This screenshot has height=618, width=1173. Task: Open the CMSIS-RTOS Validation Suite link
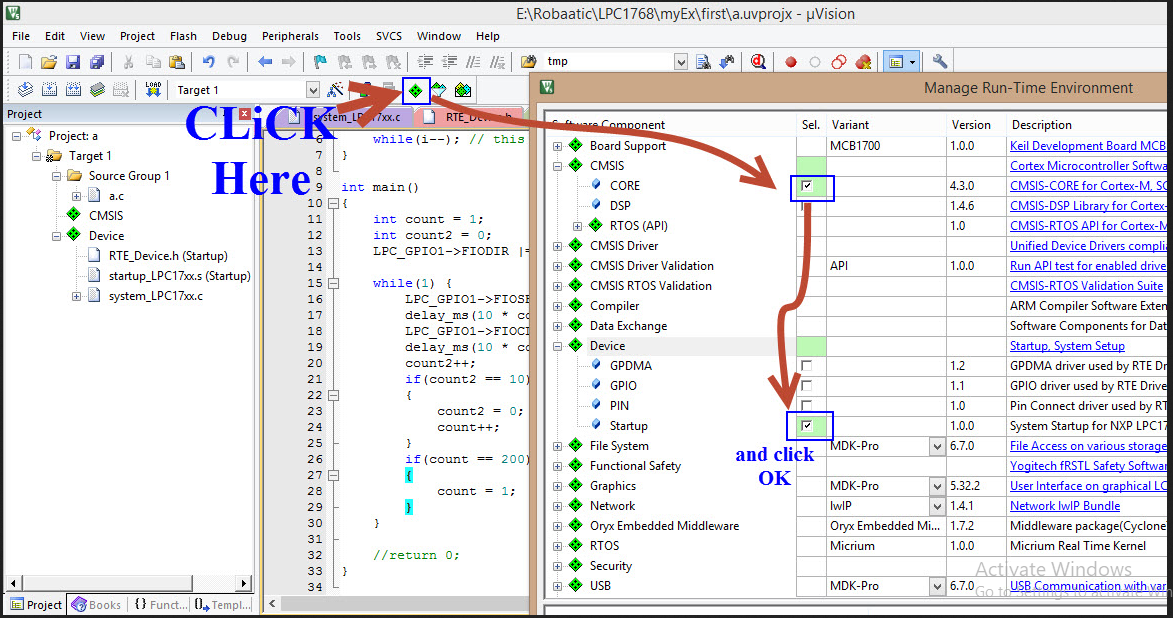1086,286
